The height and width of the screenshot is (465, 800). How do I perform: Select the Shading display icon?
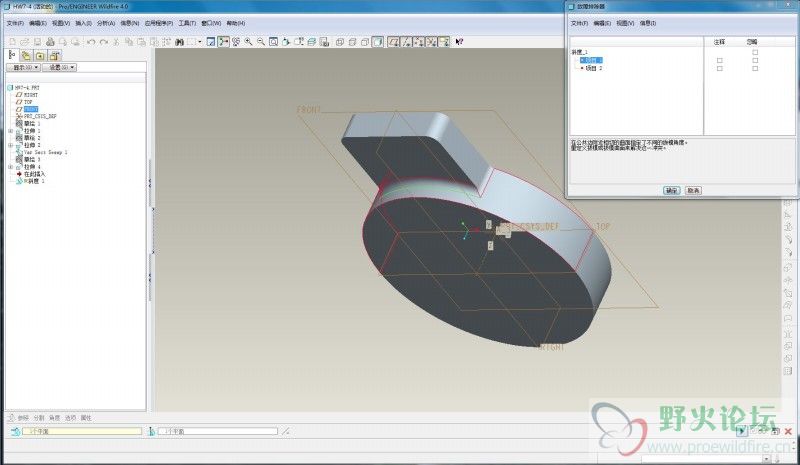point(378,42)
